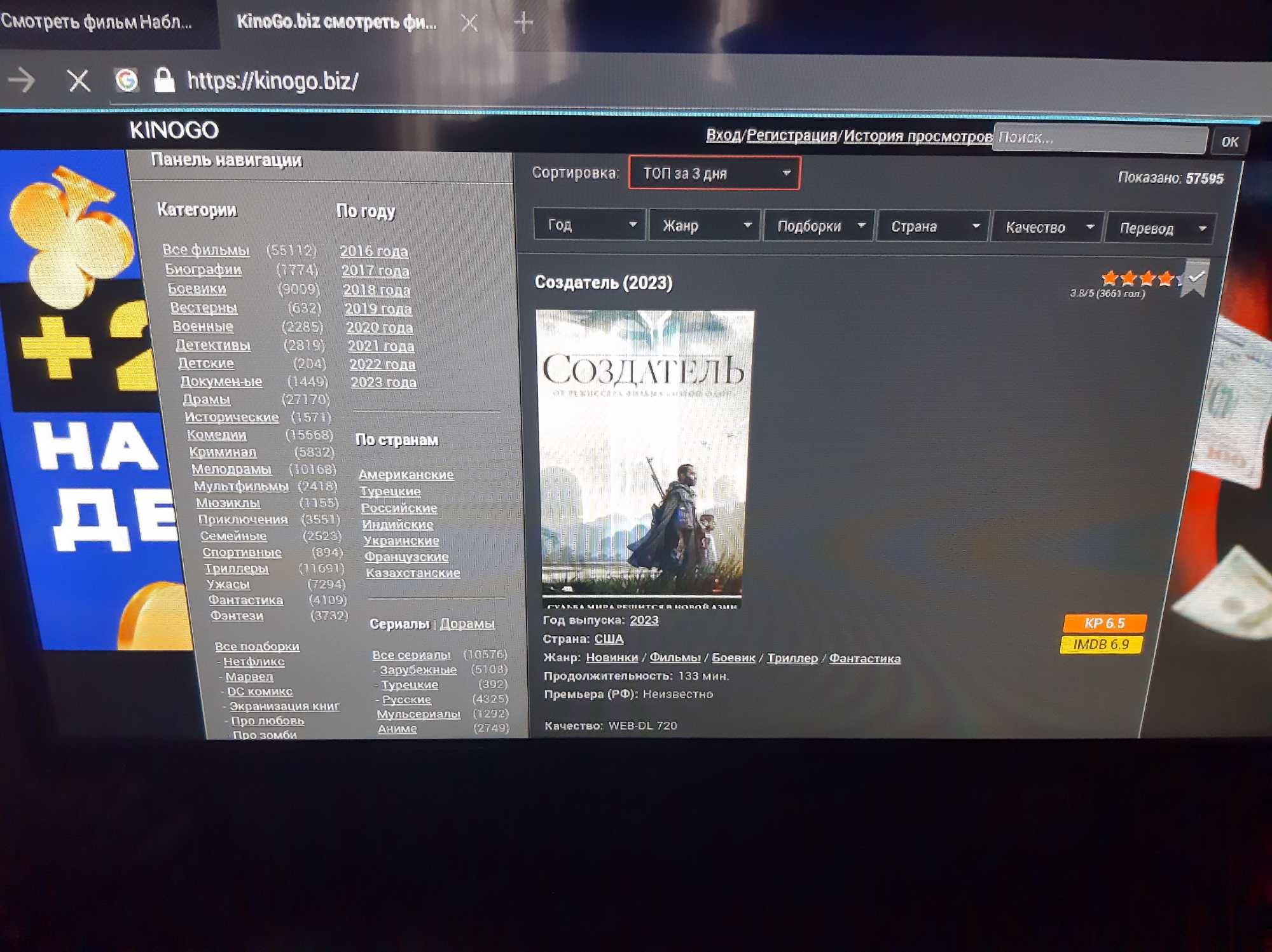Open the Нетфликс collection
The width and height of the screenshot is (1272, 952).
coord(254,661)
